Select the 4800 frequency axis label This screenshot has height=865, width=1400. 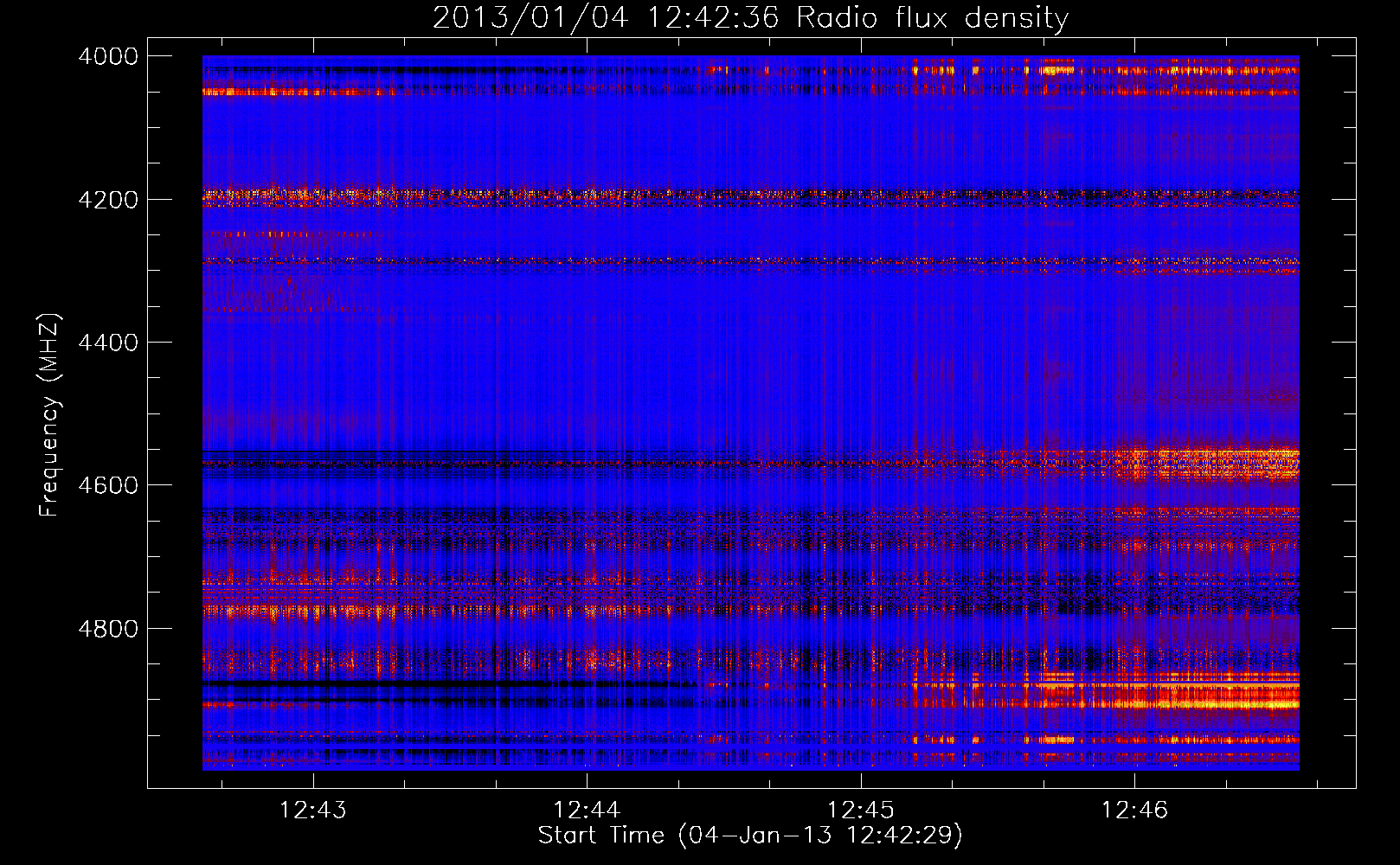click(108, 628)
